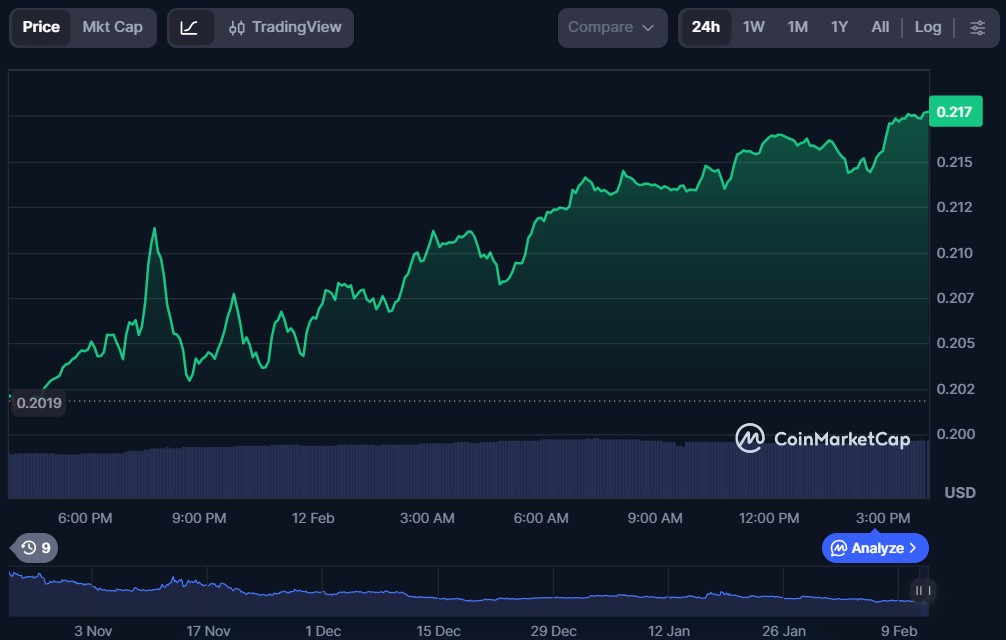1006x640 pixels.
Task: Show the All time range
Action: tap(880, 27)
